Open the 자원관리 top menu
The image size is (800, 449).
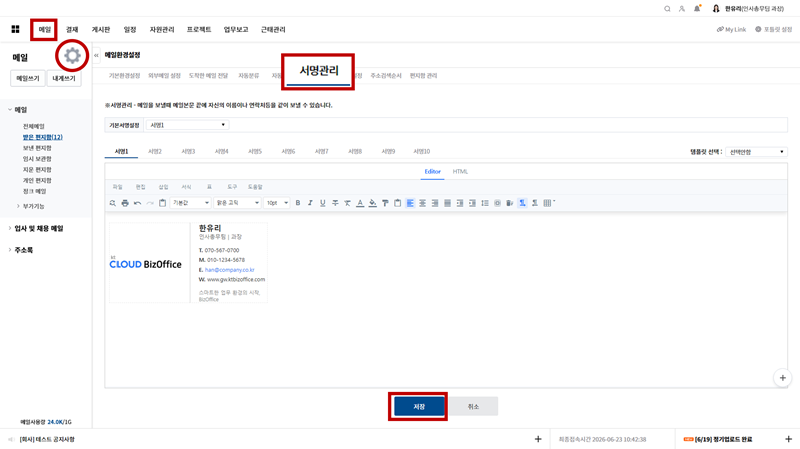[162, 30]
